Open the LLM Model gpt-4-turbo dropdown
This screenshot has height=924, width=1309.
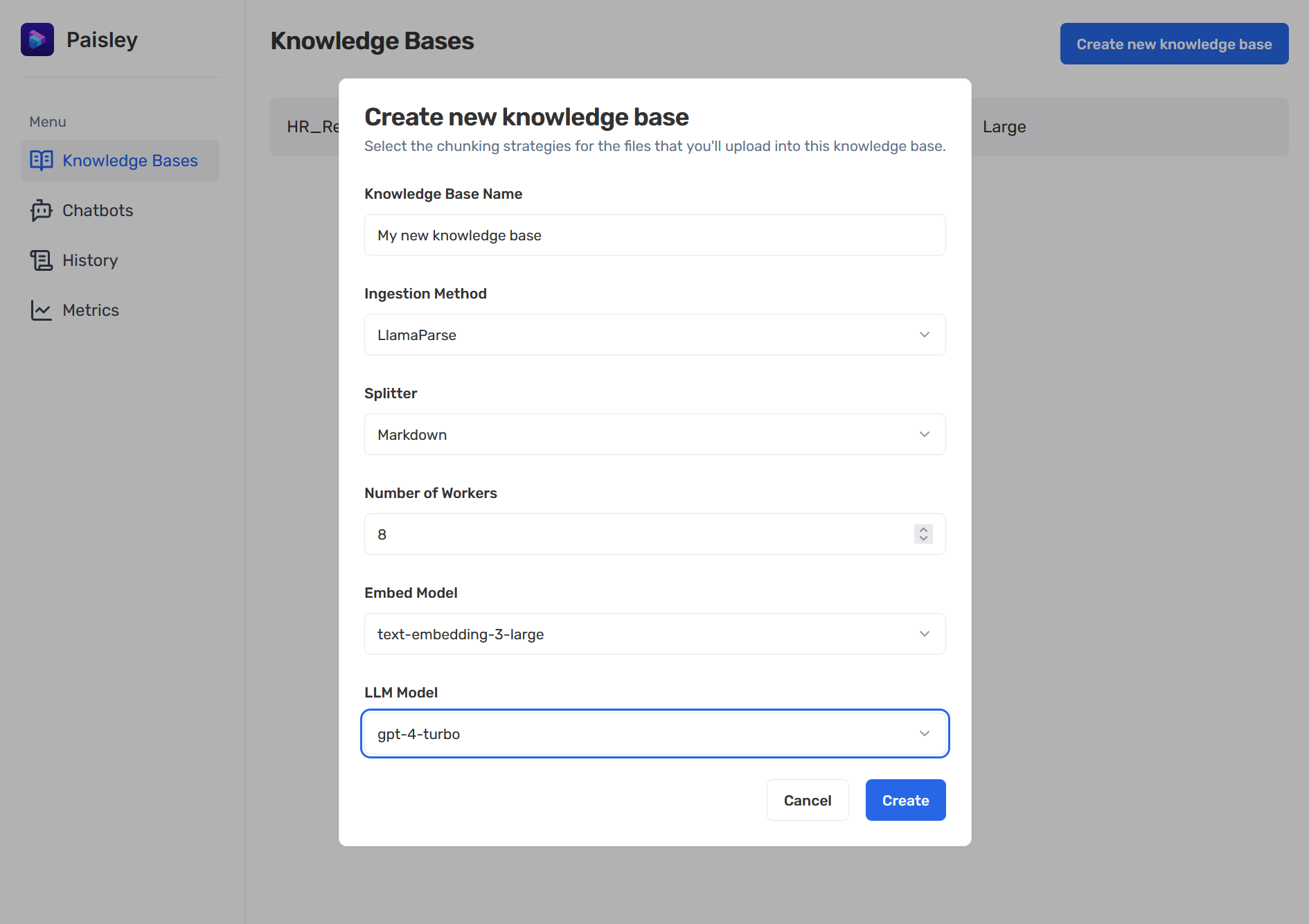(x=654, y=734)
